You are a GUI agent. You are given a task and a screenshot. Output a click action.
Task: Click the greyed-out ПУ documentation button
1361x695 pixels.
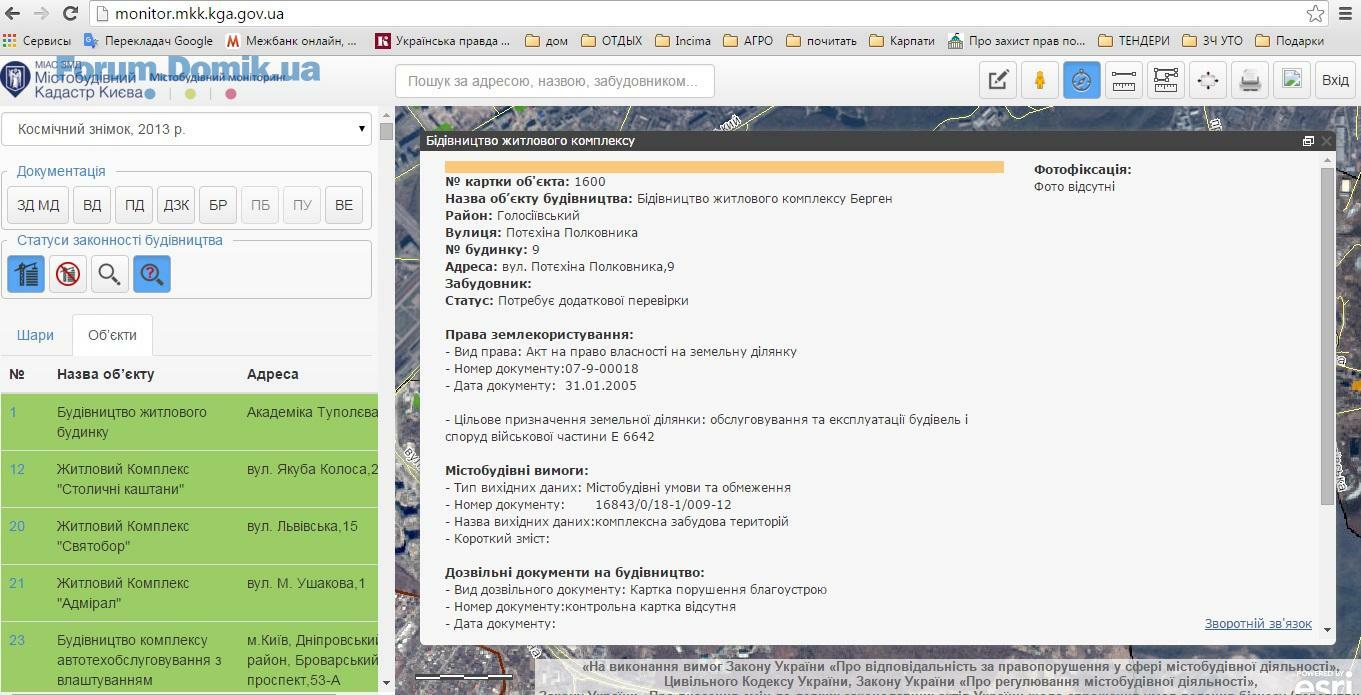click(302, 205)
